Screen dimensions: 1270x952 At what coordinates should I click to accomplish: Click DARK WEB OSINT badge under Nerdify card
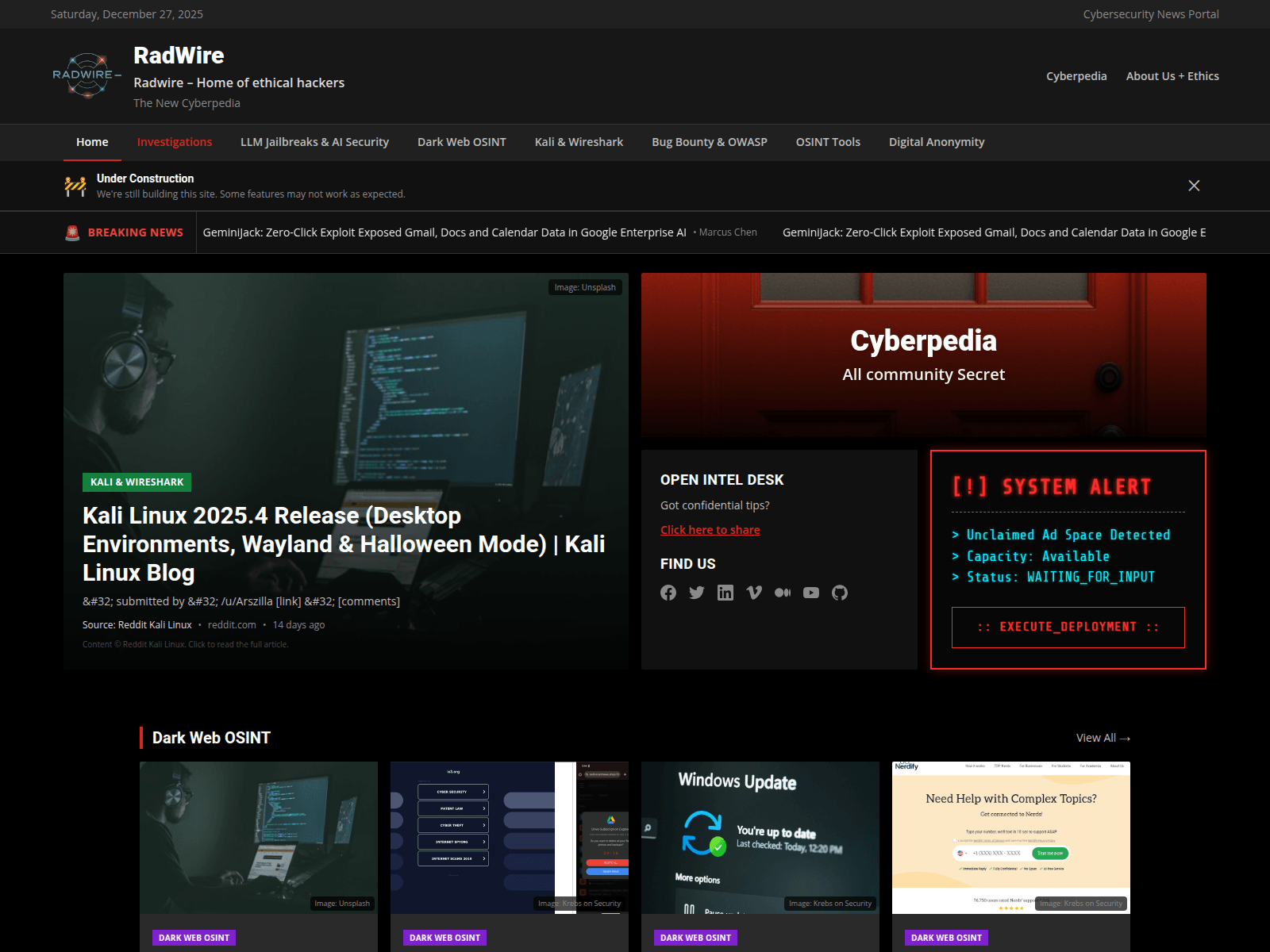pyautogui.click(x=946, y=938)
